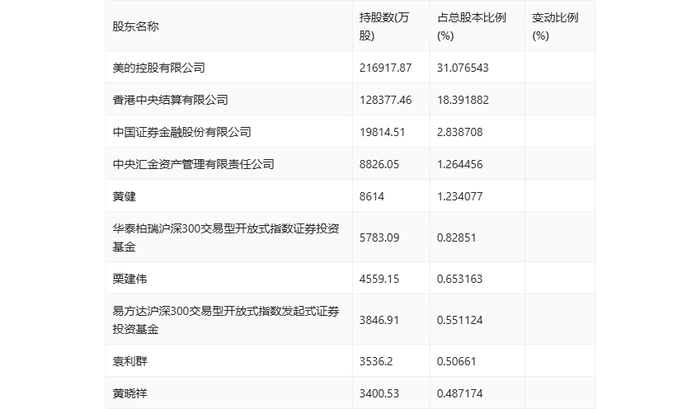Click the percentage 0.551124

point(460,320)
